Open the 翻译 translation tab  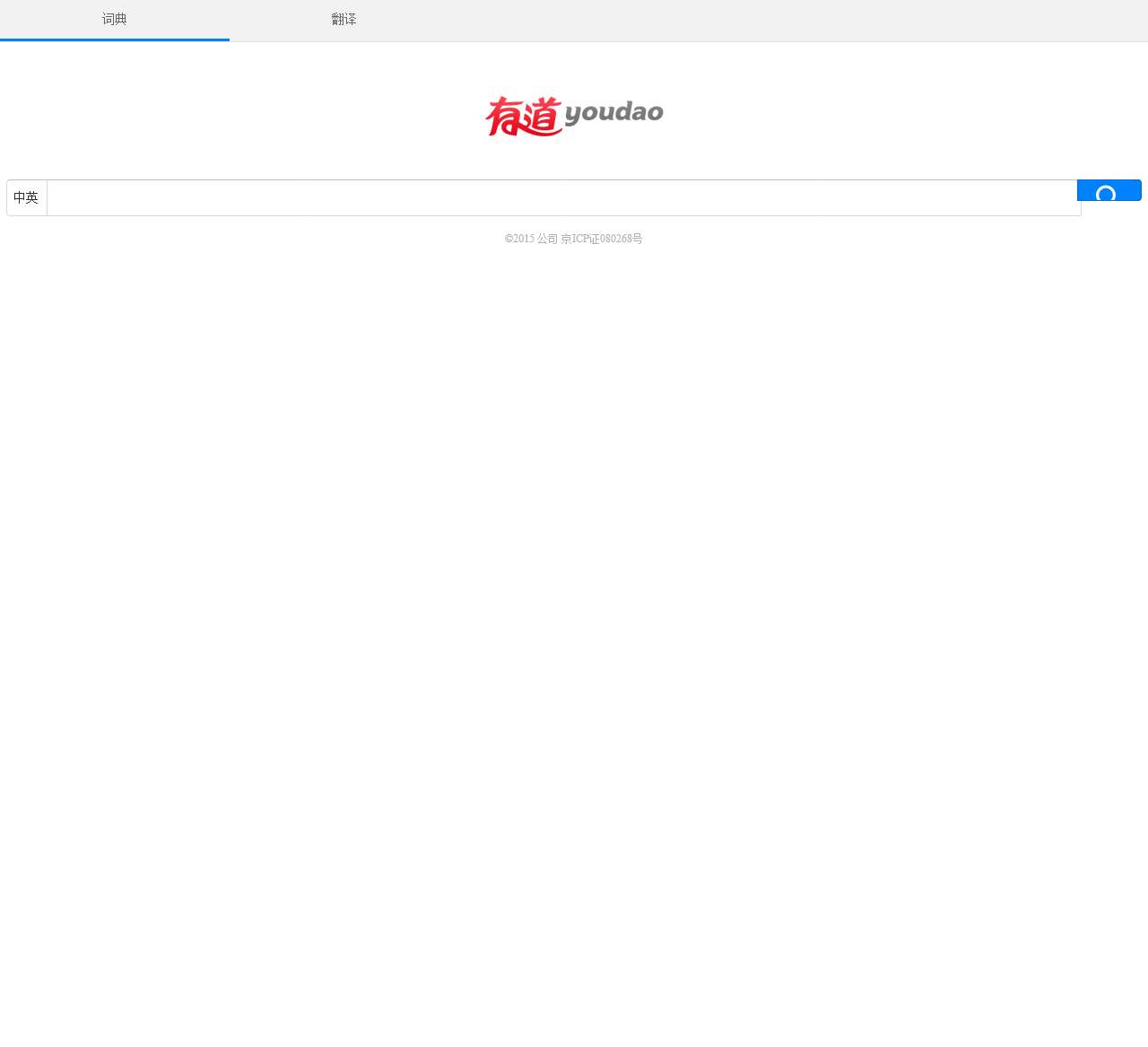coord(344,20)
